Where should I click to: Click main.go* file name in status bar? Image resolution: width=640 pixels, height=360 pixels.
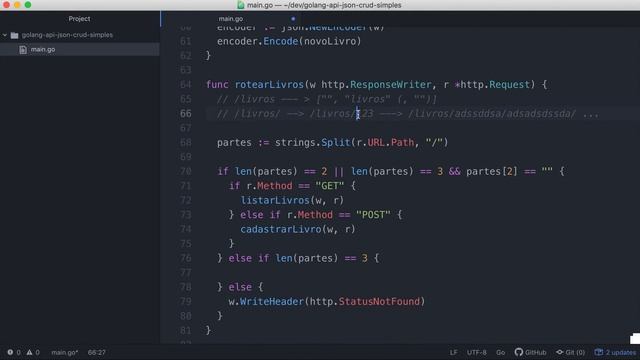pos(64,352)
